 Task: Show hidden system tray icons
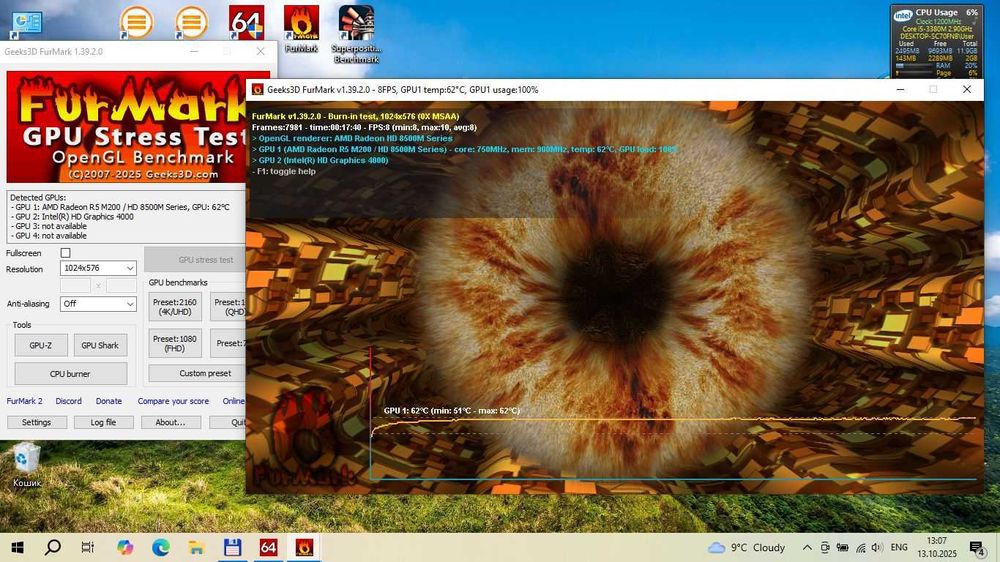pos(807,547)
